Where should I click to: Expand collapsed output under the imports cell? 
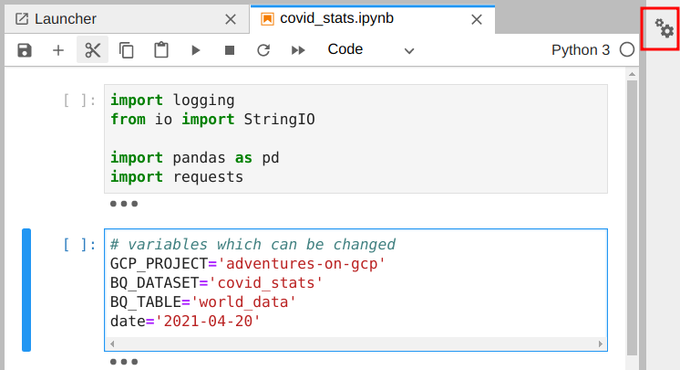click(124, 203)
